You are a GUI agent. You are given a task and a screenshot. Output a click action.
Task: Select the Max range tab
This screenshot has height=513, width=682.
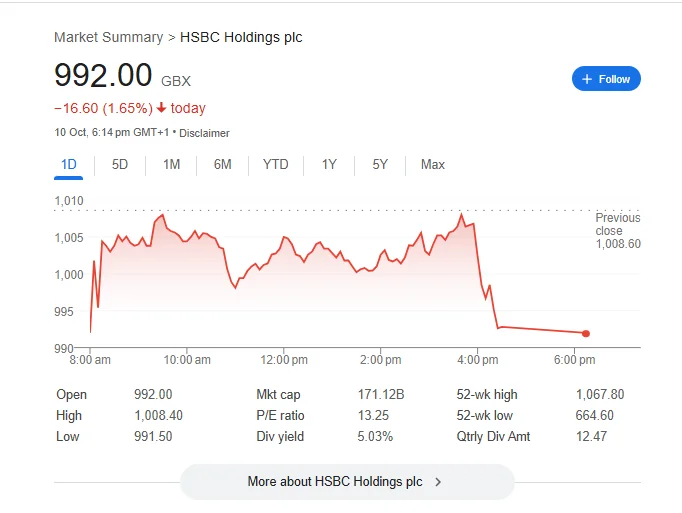433,165
